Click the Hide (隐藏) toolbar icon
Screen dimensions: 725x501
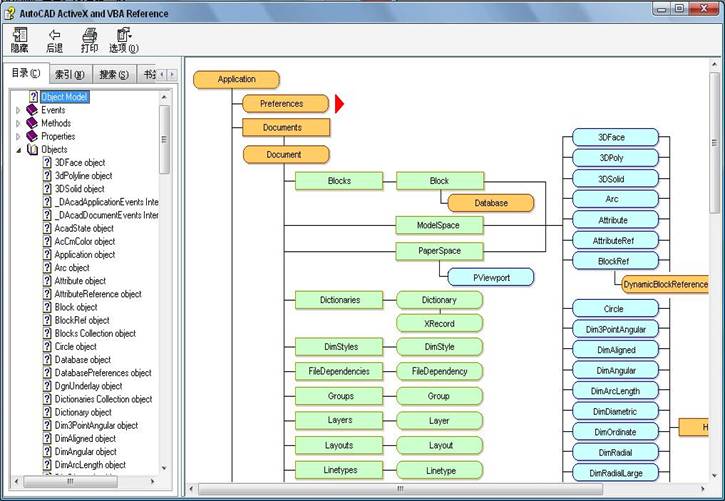(x=19, y=35)
